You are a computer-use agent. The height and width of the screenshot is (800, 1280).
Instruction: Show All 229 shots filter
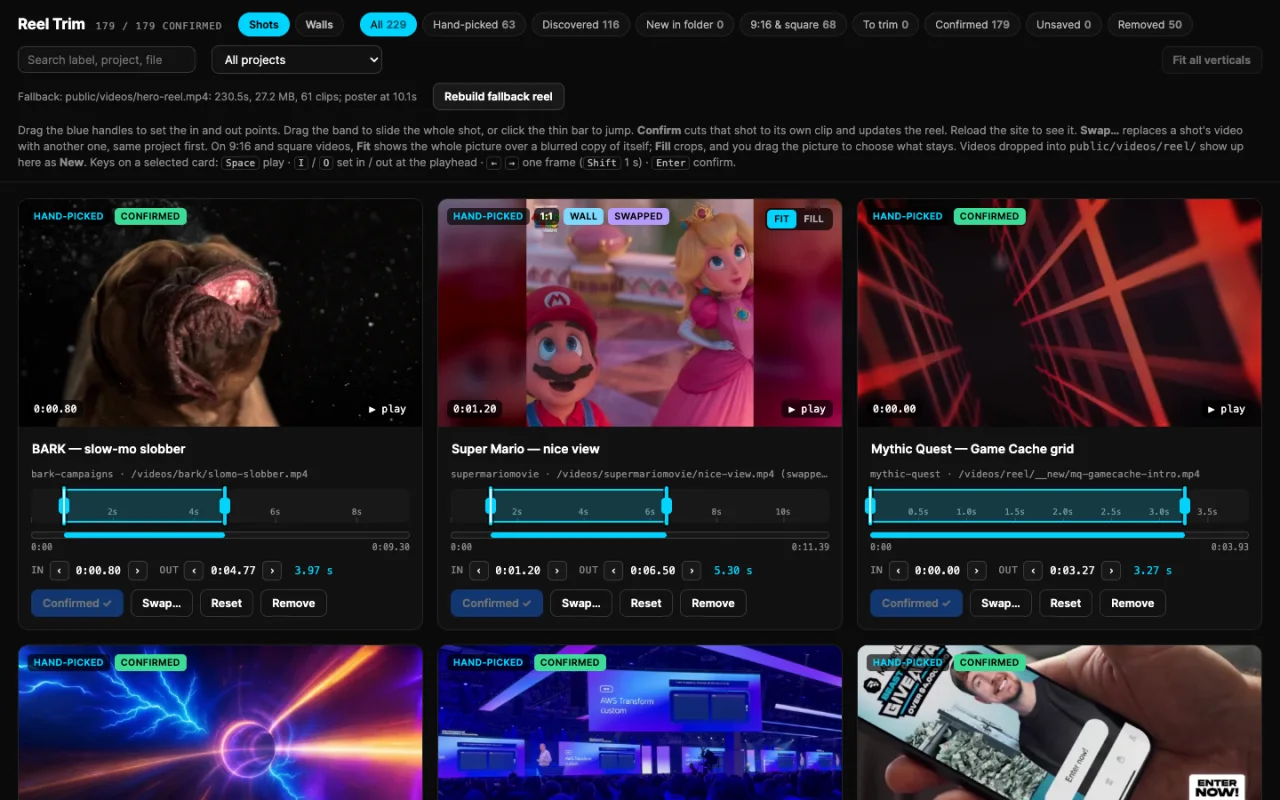click(388, 25)
